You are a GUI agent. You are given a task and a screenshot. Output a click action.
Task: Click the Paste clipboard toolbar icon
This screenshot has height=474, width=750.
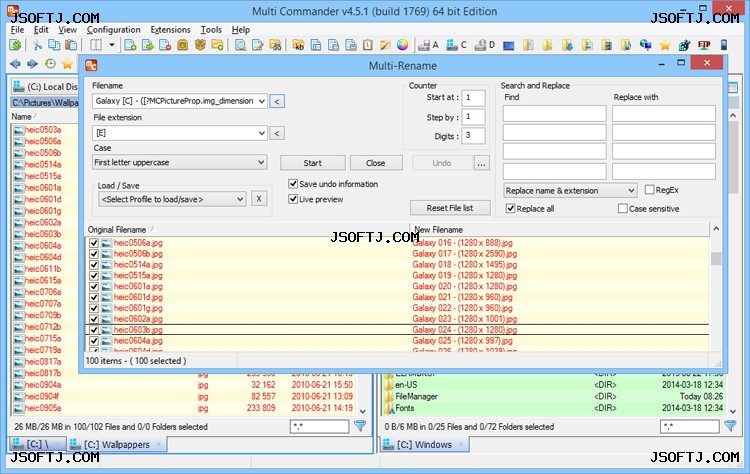pyautogui.click(x=71, y=45)
